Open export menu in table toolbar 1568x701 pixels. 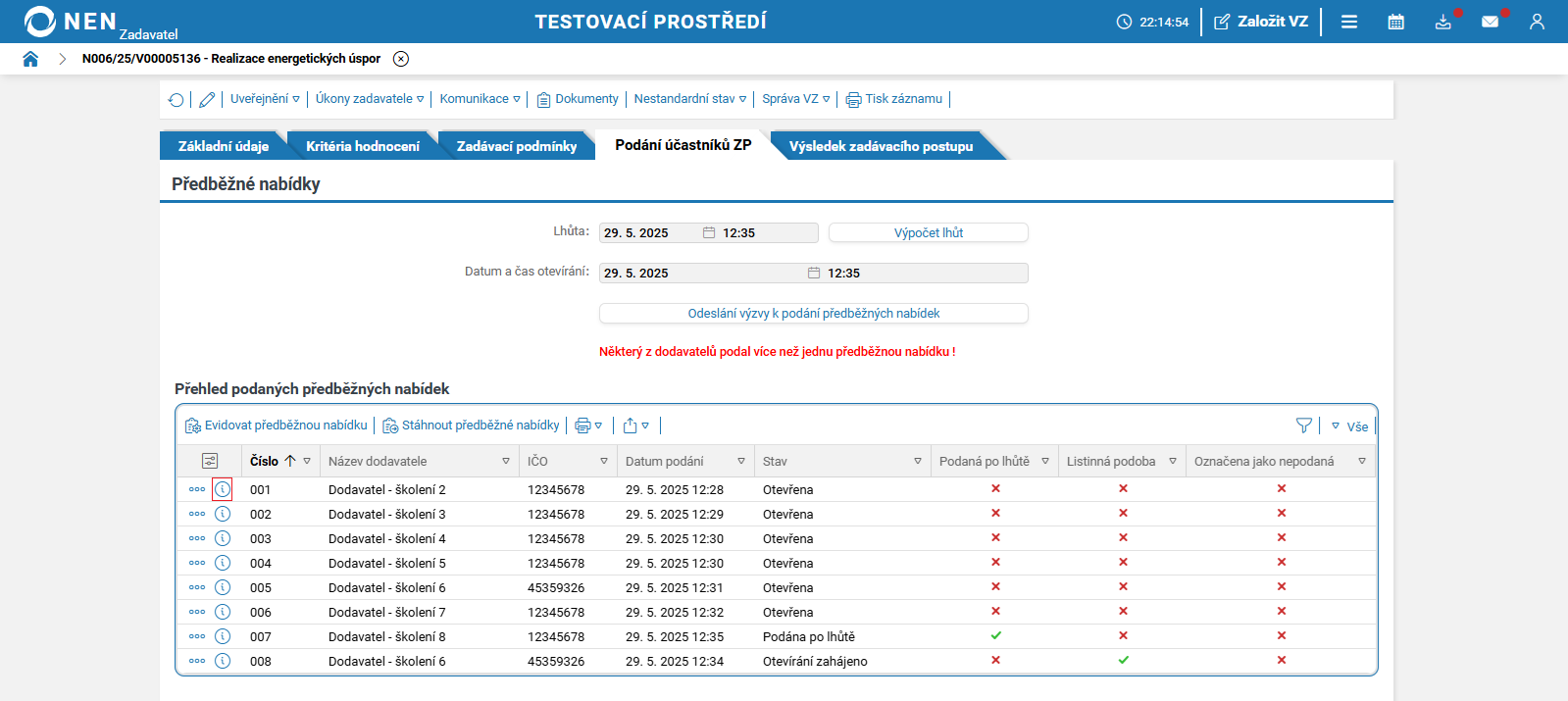click(636, 426)
